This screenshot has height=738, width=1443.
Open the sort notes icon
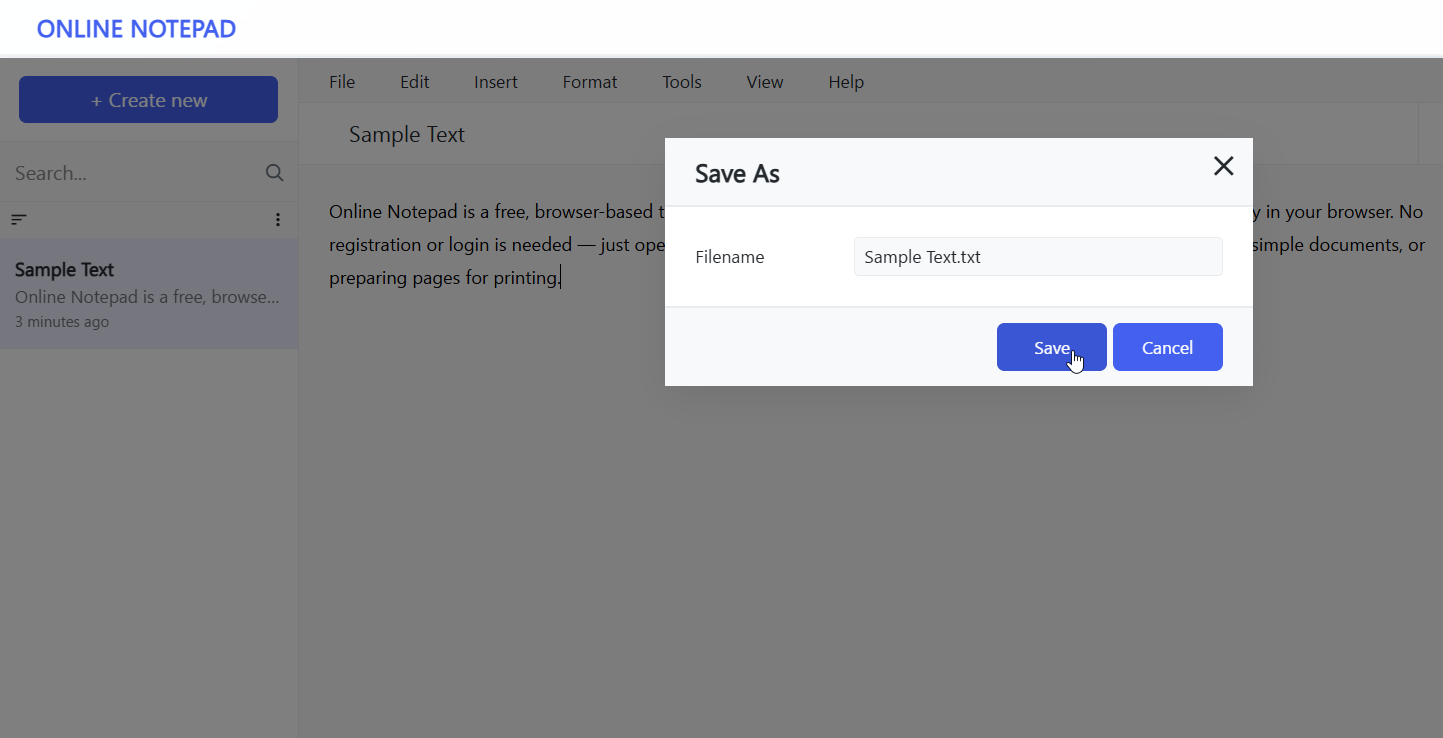tap(19, 220)
